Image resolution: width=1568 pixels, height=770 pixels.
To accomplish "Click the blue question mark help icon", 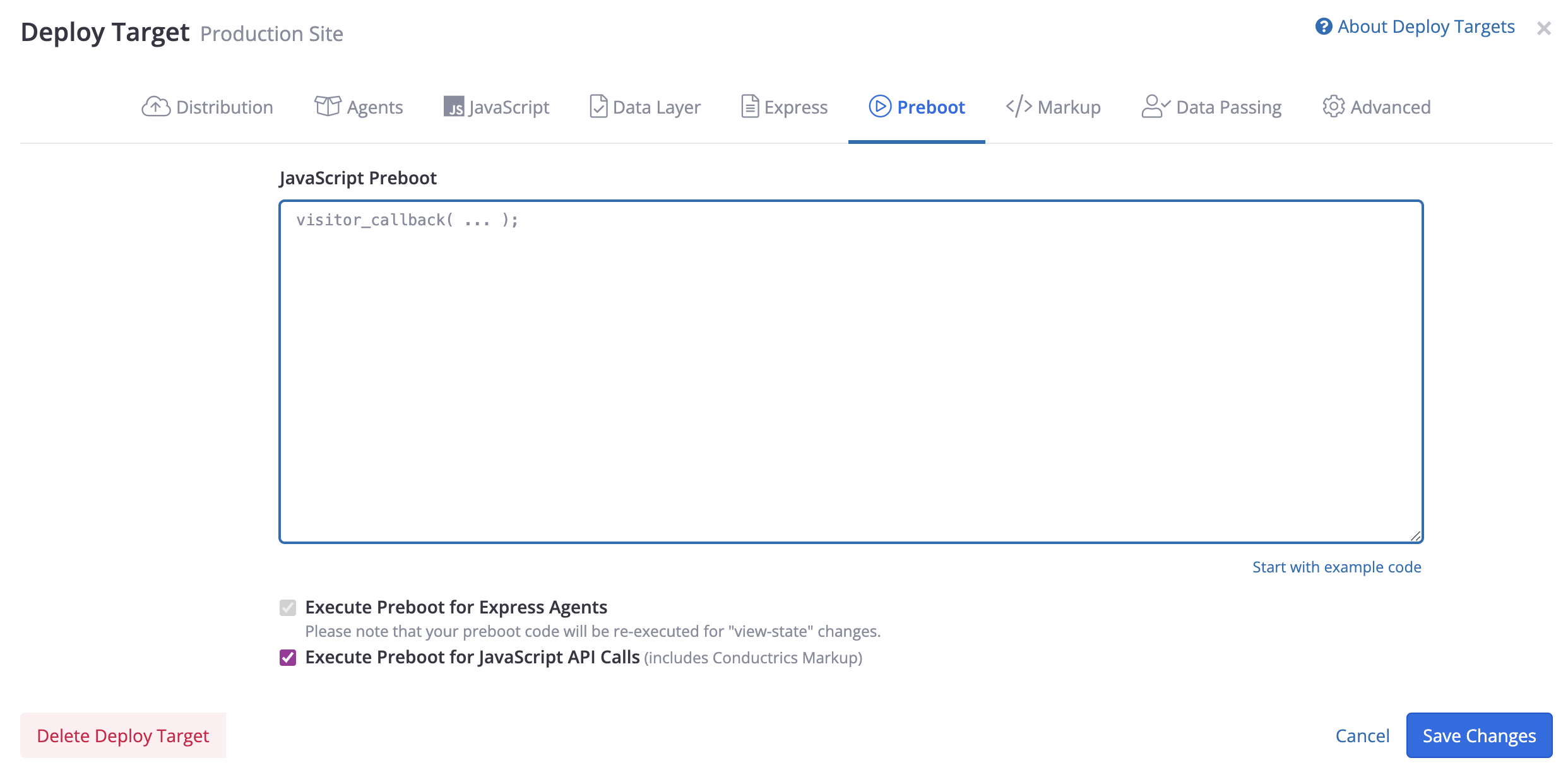I will 1324,27.
